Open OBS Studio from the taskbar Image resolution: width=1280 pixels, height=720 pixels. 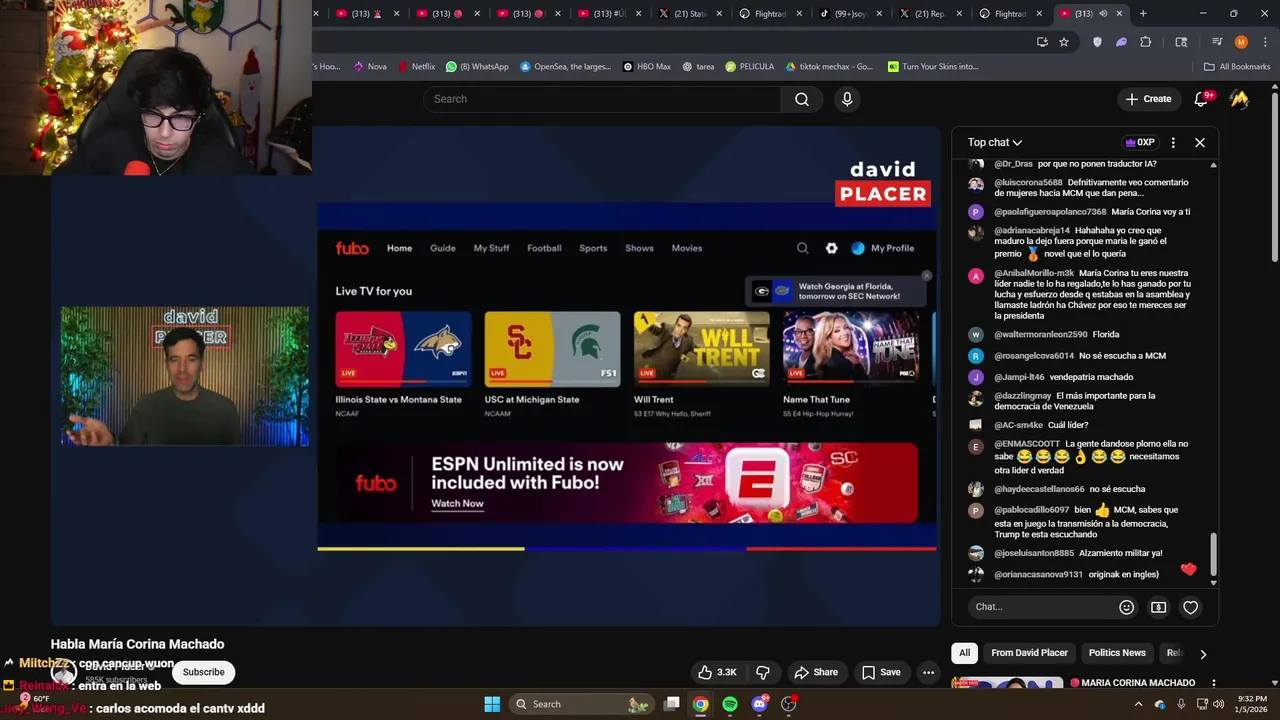pyautogui.click(x=788, y=704)
